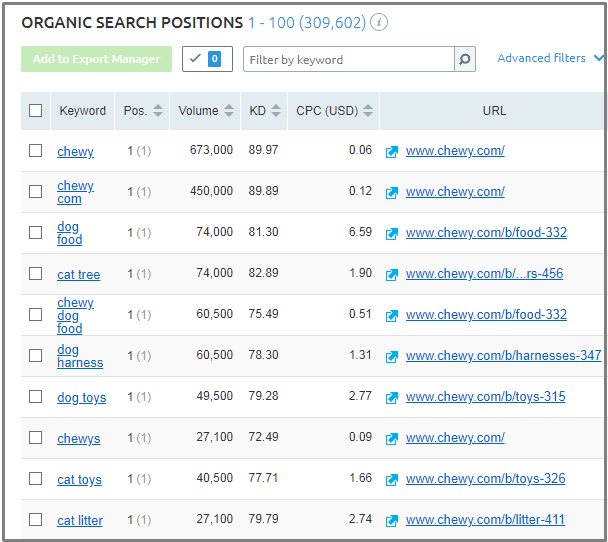This screenshot has height=542, width=608.
Task: Open external link icon for chewys row
Action: tap(392, 439)
